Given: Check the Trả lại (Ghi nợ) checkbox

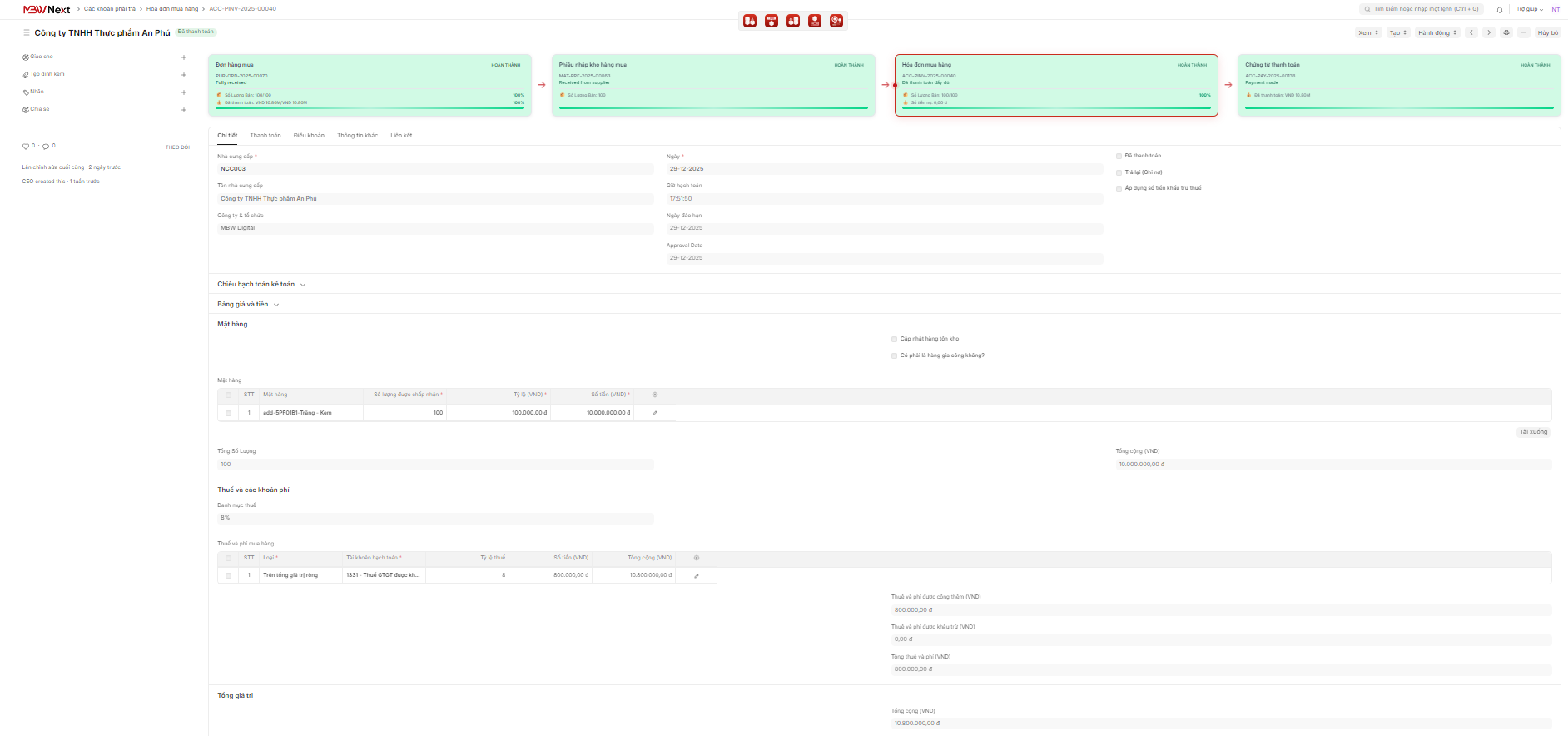Looking at the screenshot, I should [1119, 173].
